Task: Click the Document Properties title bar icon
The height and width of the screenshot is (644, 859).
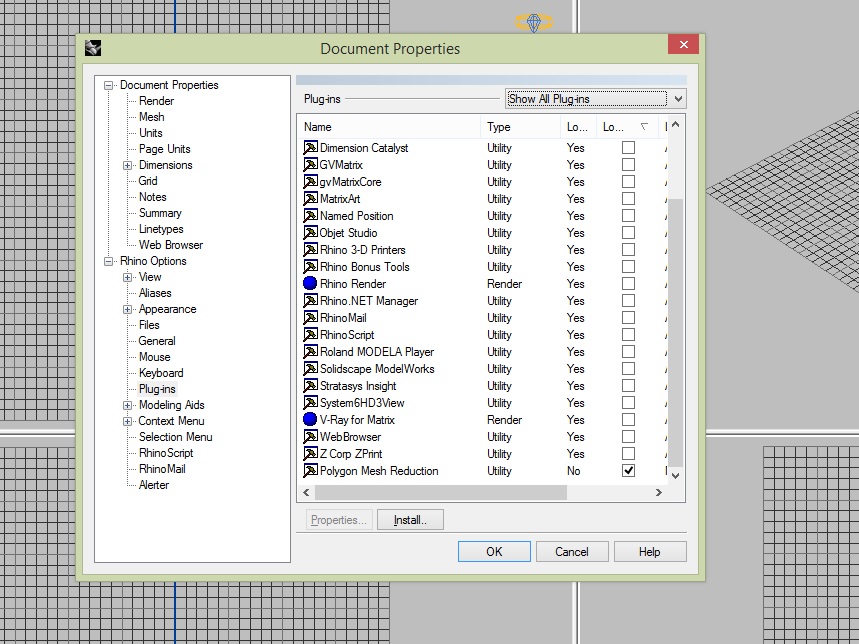Action: click(x=93, y=48)
